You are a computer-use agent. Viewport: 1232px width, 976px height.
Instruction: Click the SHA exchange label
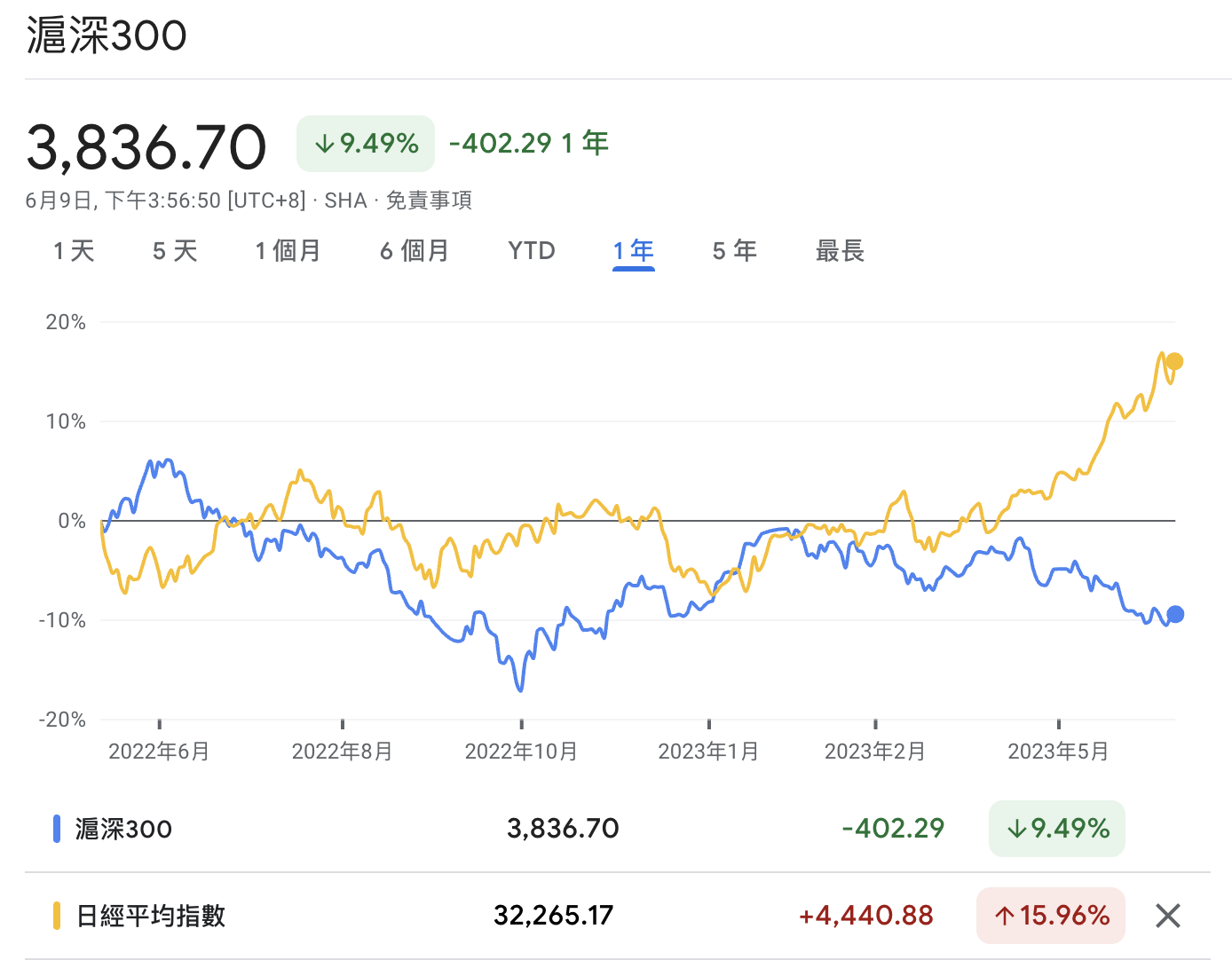[346, 201]
